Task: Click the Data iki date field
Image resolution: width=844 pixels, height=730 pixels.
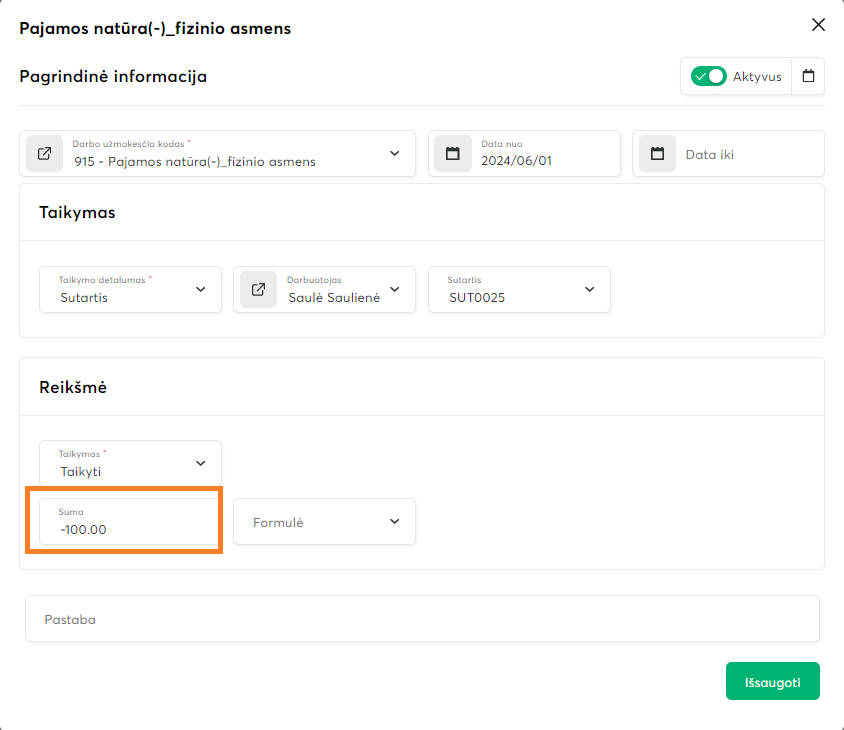Action: point(745,155)
